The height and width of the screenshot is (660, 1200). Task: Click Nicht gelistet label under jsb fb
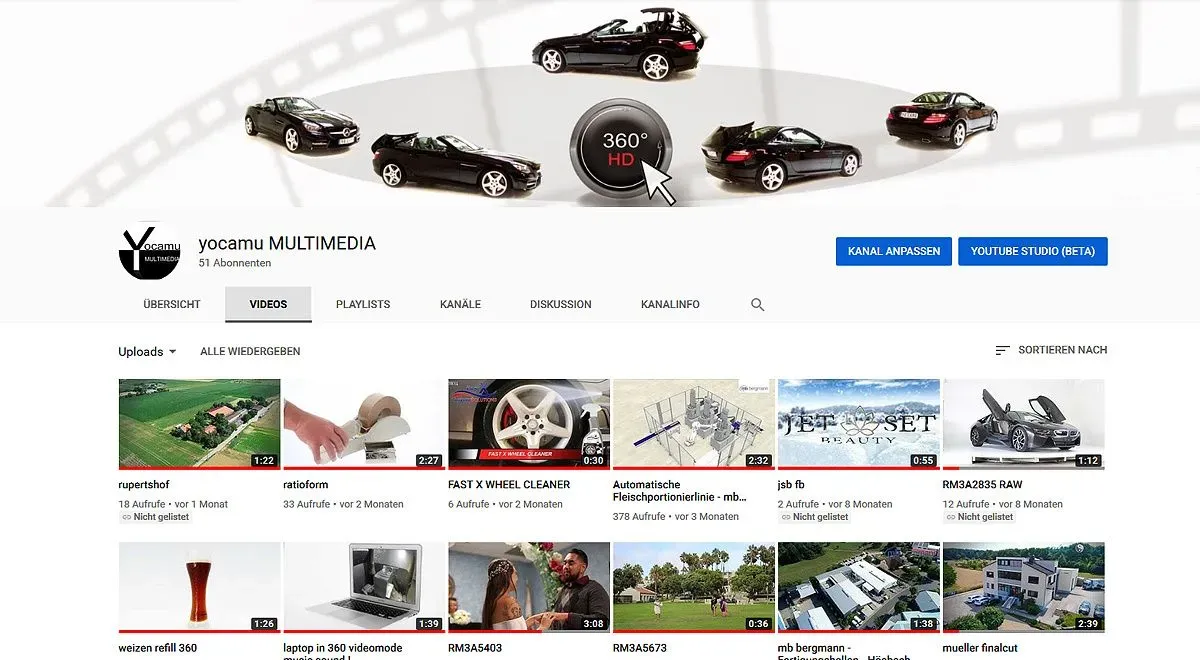pos(813,518)
